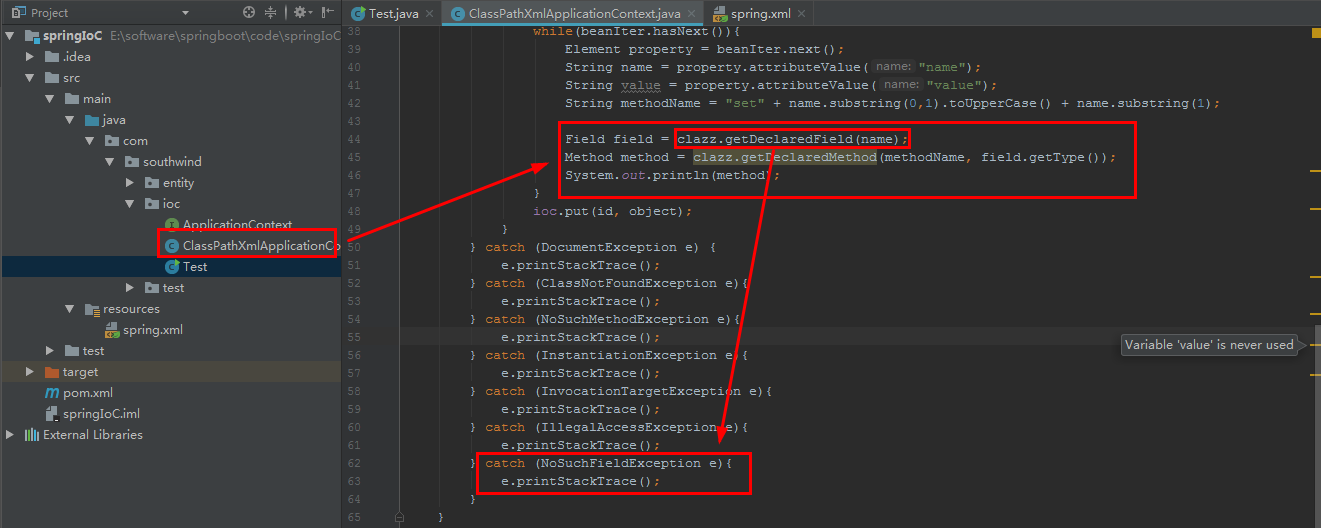Click the ApplicationContext interface icon
The width and height of the screenshot is (1321, 528).
tap(172, 225)
